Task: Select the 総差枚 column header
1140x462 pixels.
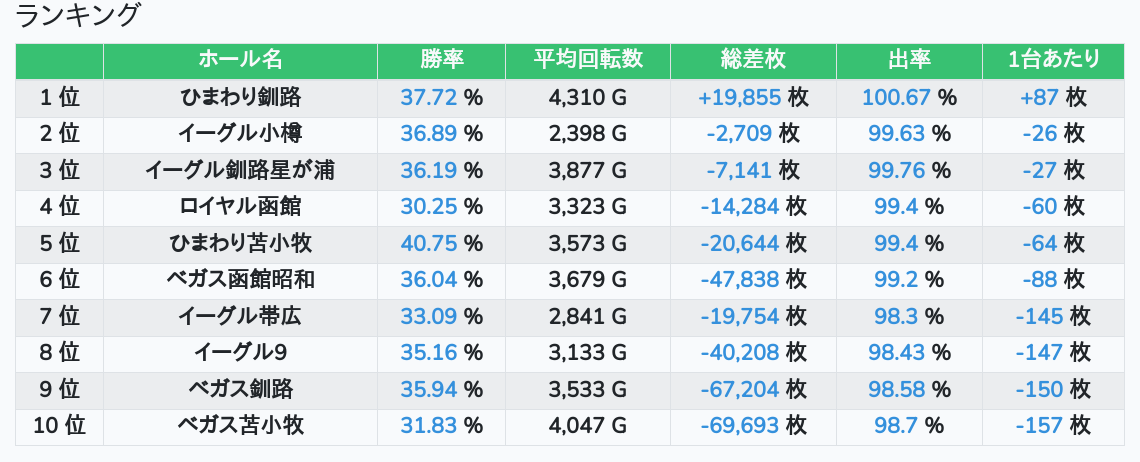Action: 753,60
